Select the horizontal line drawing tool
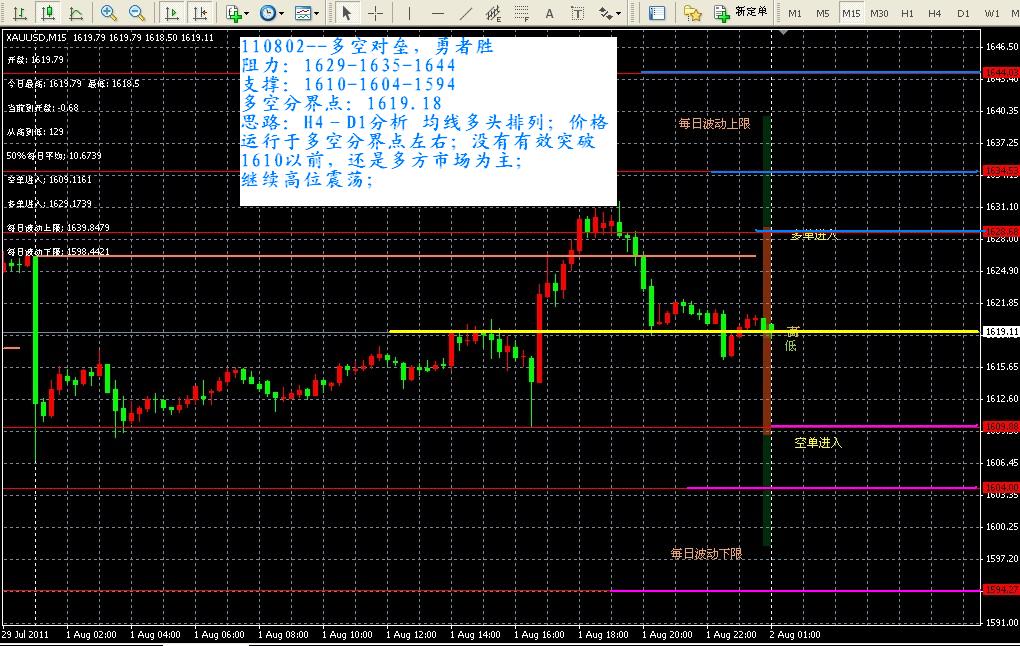Viewport: 1020px width, 646px height. (438, 12)
